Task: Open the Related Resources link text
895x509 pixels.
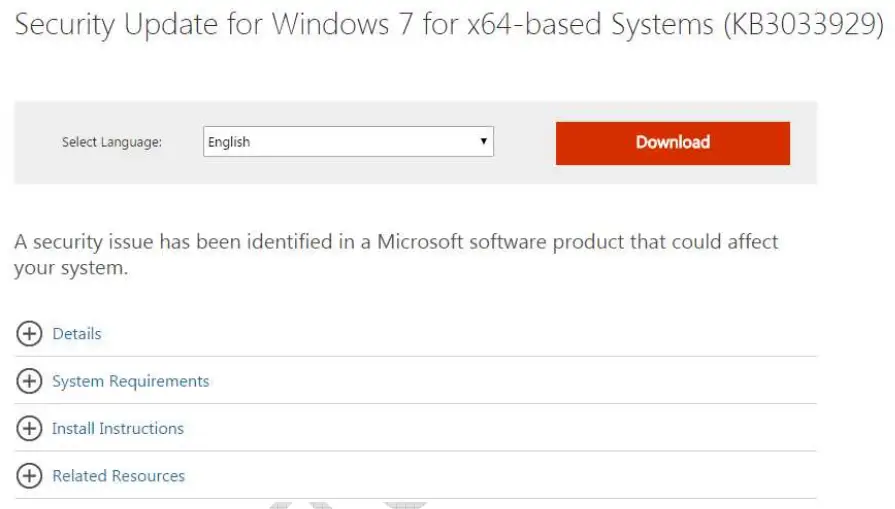Action: [x=118, y=476]
